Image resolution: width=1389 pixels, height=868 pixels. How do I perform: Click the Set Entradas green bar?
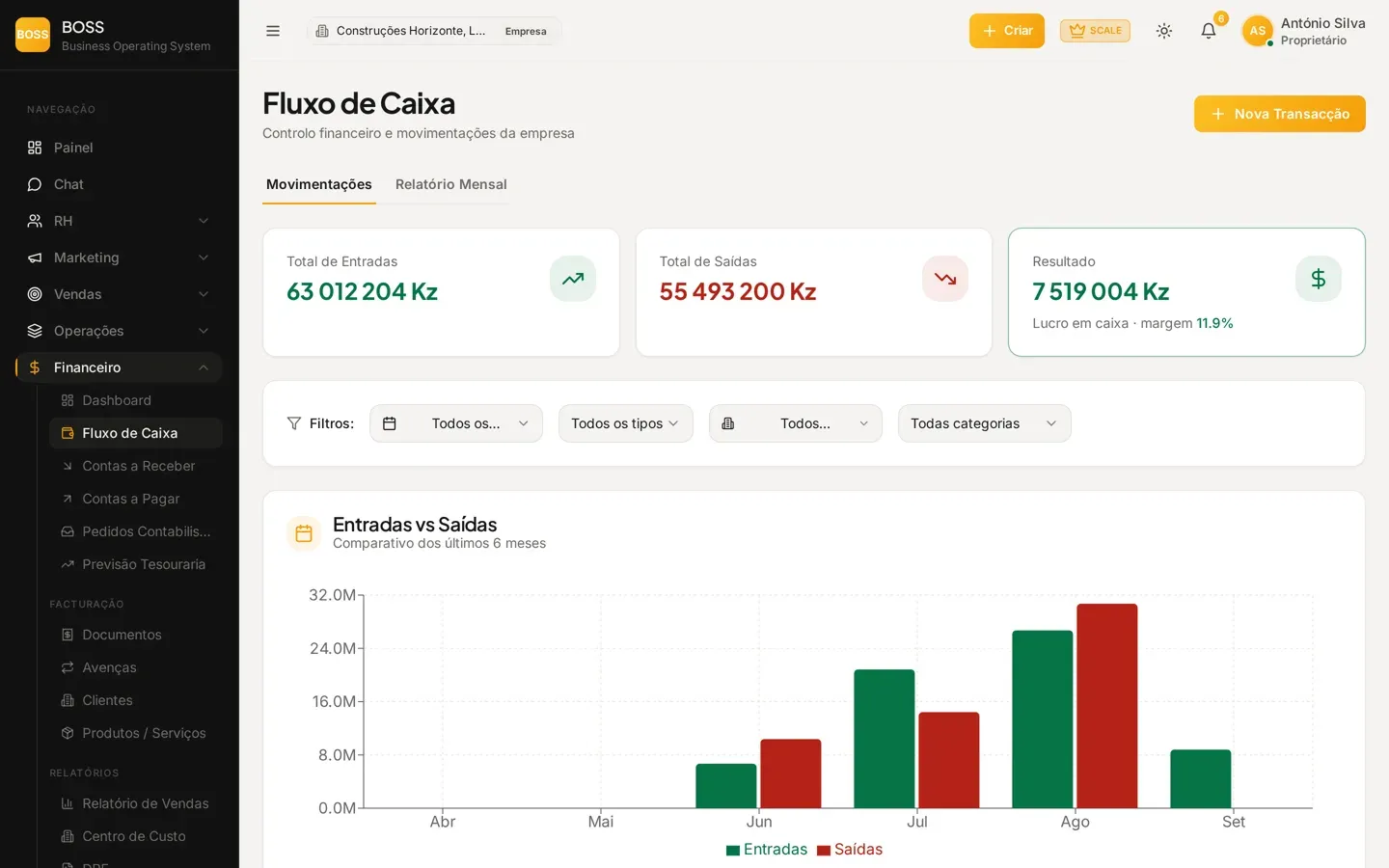coord(1201,779)
